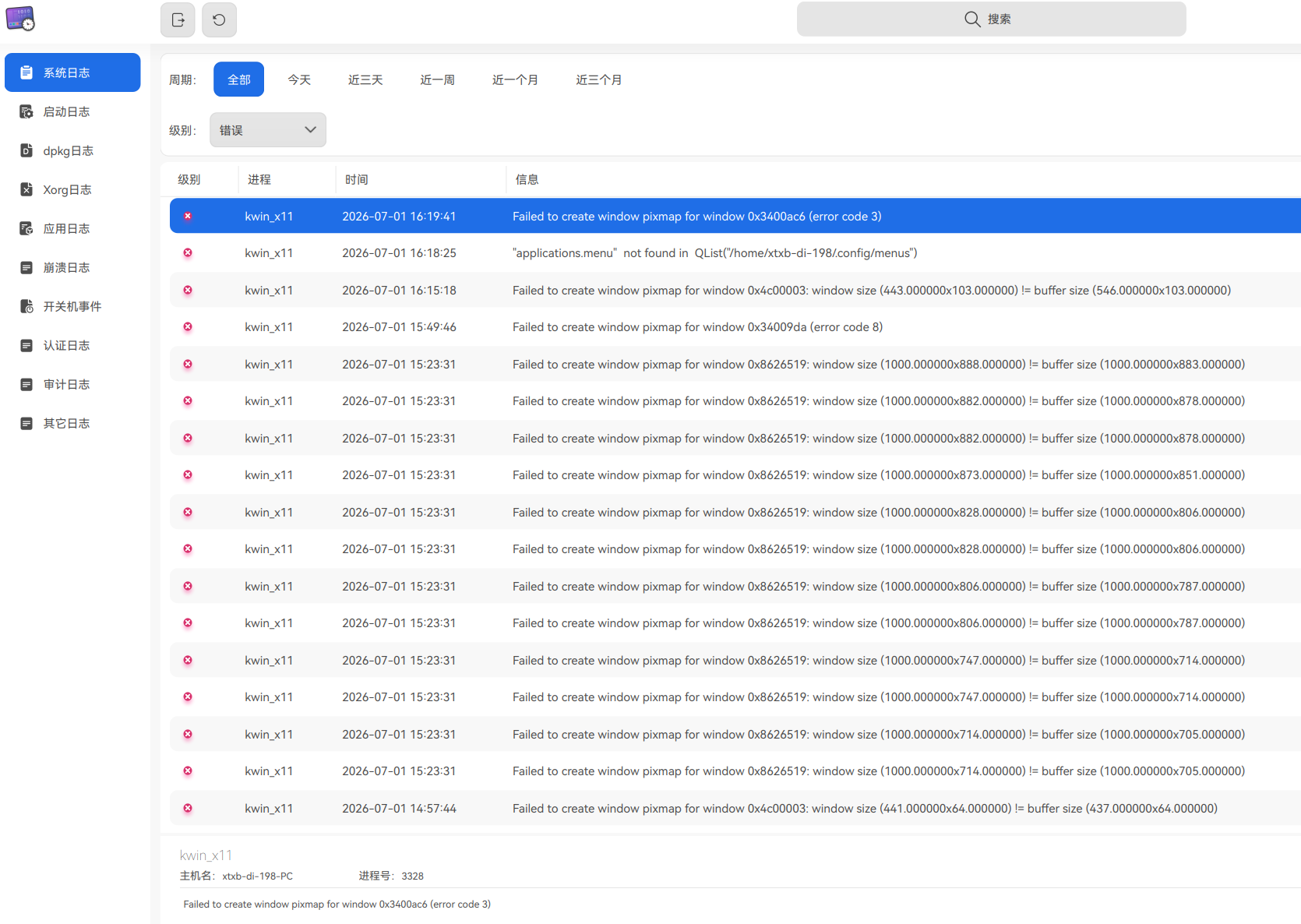Open 开关机事件 in the sidebar

72,306
